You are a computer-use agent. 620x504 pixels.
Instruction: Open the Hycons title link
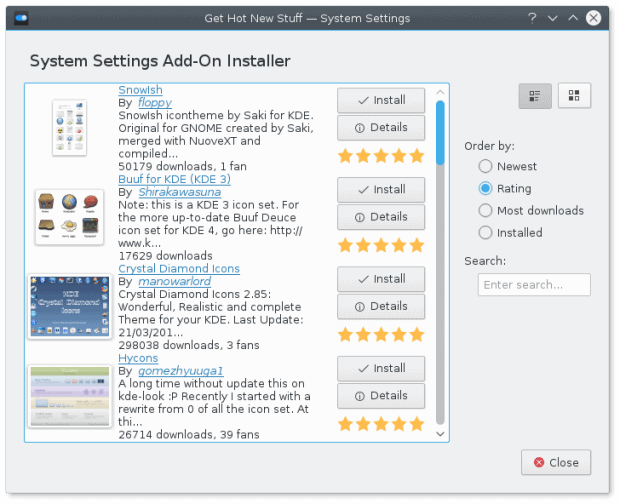(138, 358)
